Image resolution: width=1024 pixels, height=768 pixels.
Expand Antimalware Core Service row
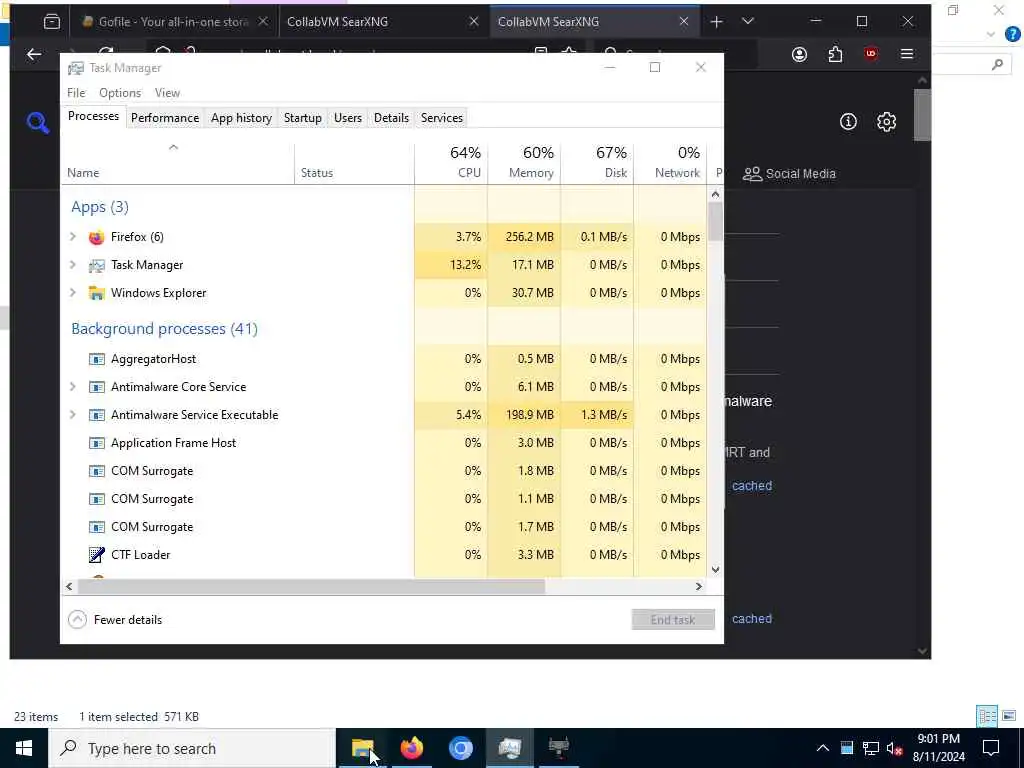pos(73,387)
